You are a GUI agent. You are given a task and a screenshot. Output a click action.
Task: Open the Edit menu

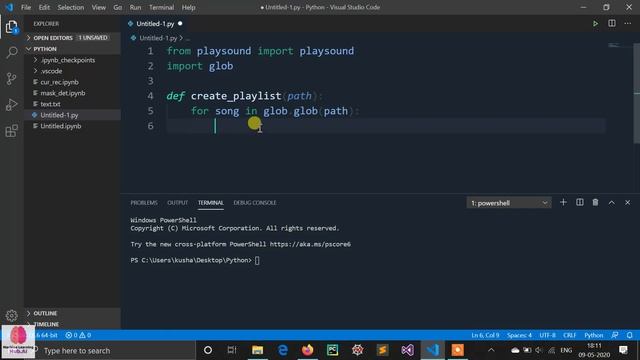tap(44, 7)
